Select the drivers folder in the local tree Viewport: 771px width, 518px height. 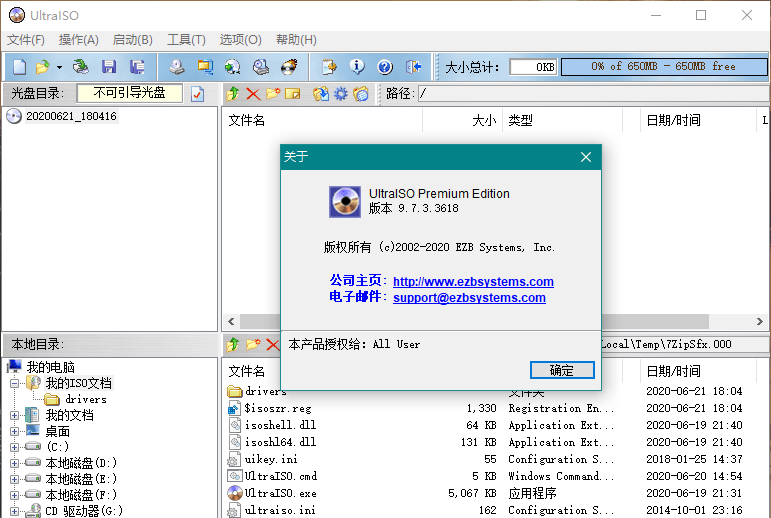86,399
